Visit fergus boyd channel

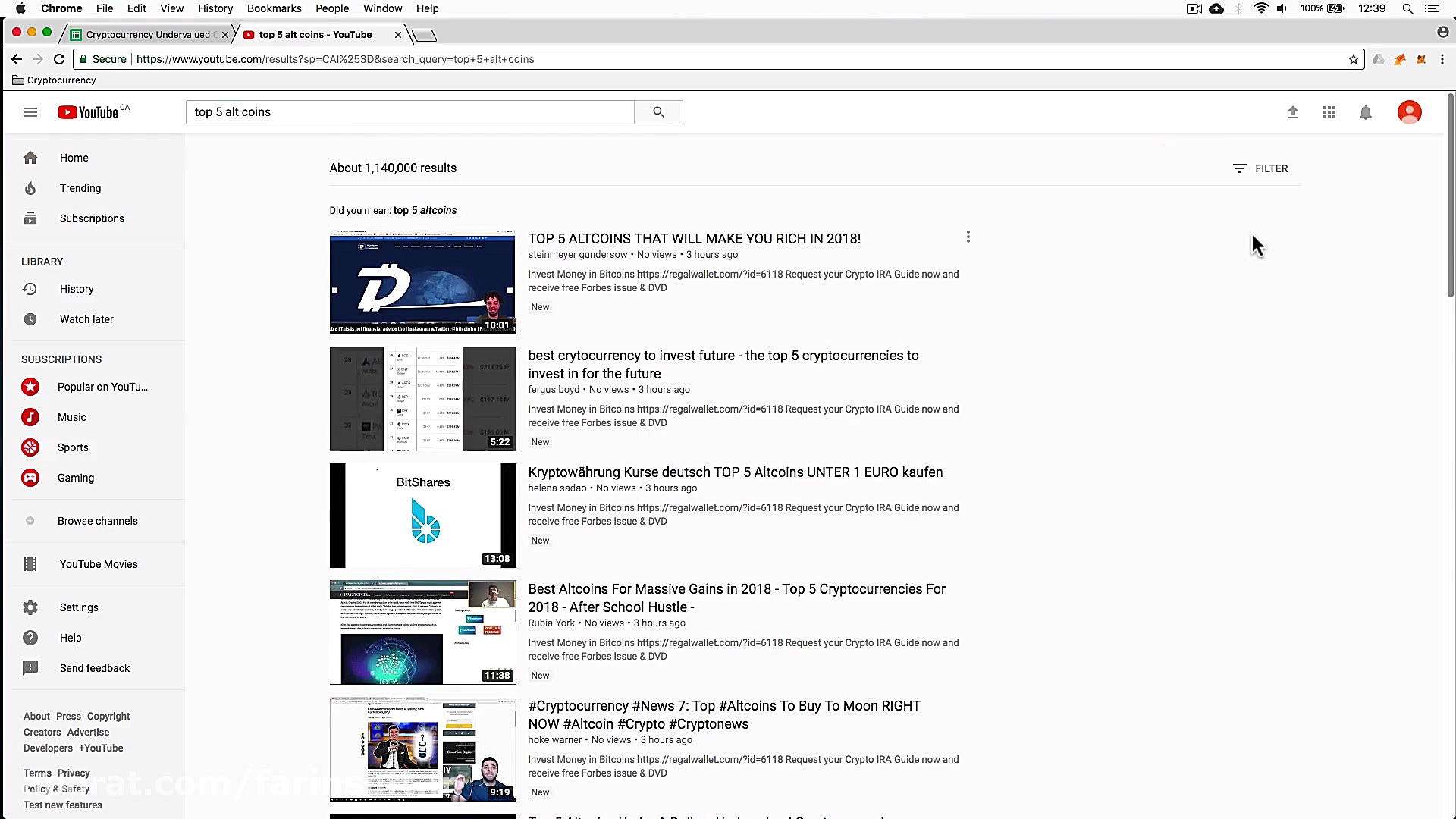click(x=554, y=390)
